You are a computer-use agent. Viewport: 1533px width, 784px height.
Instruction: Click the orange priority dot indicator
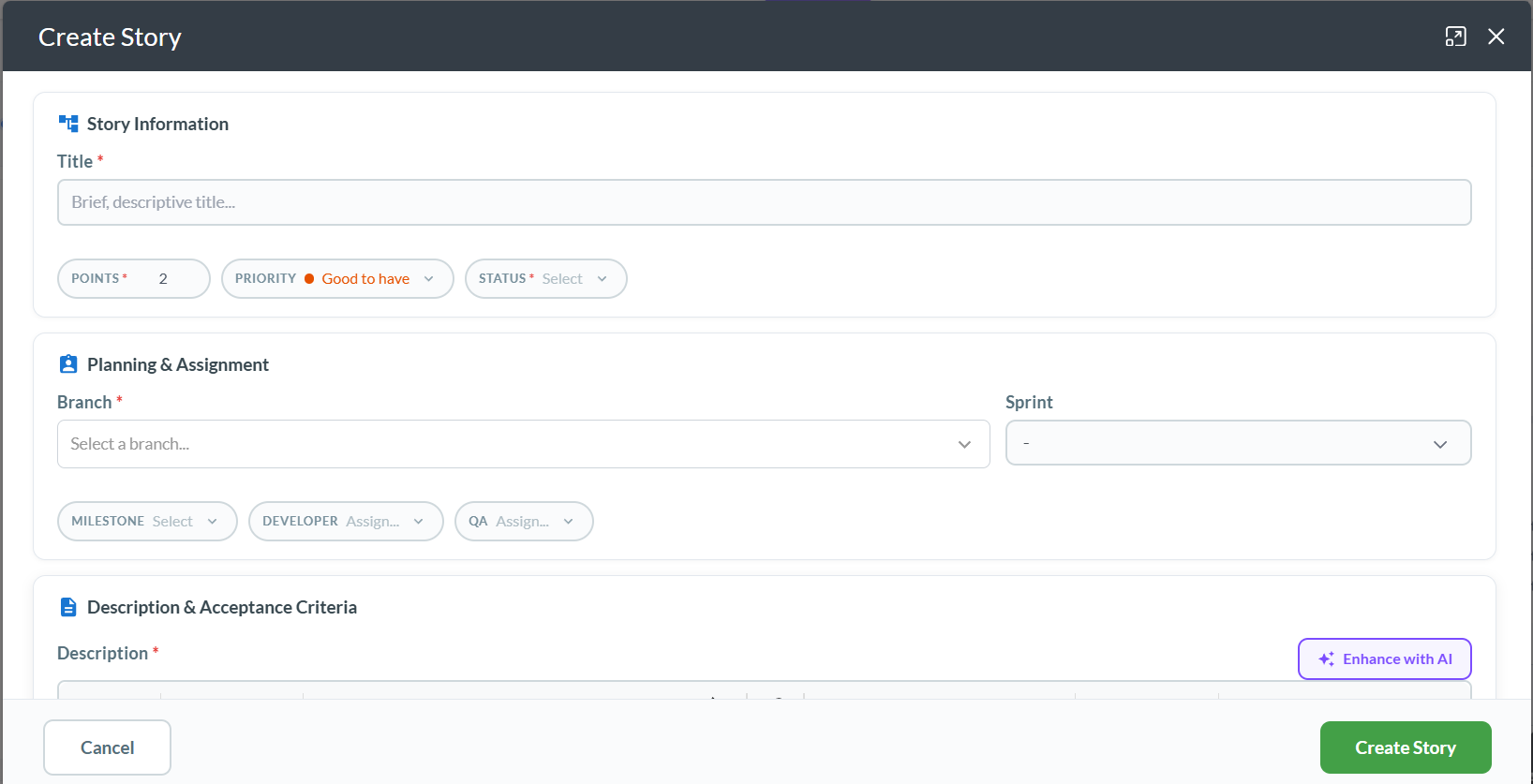click(309, 279)
